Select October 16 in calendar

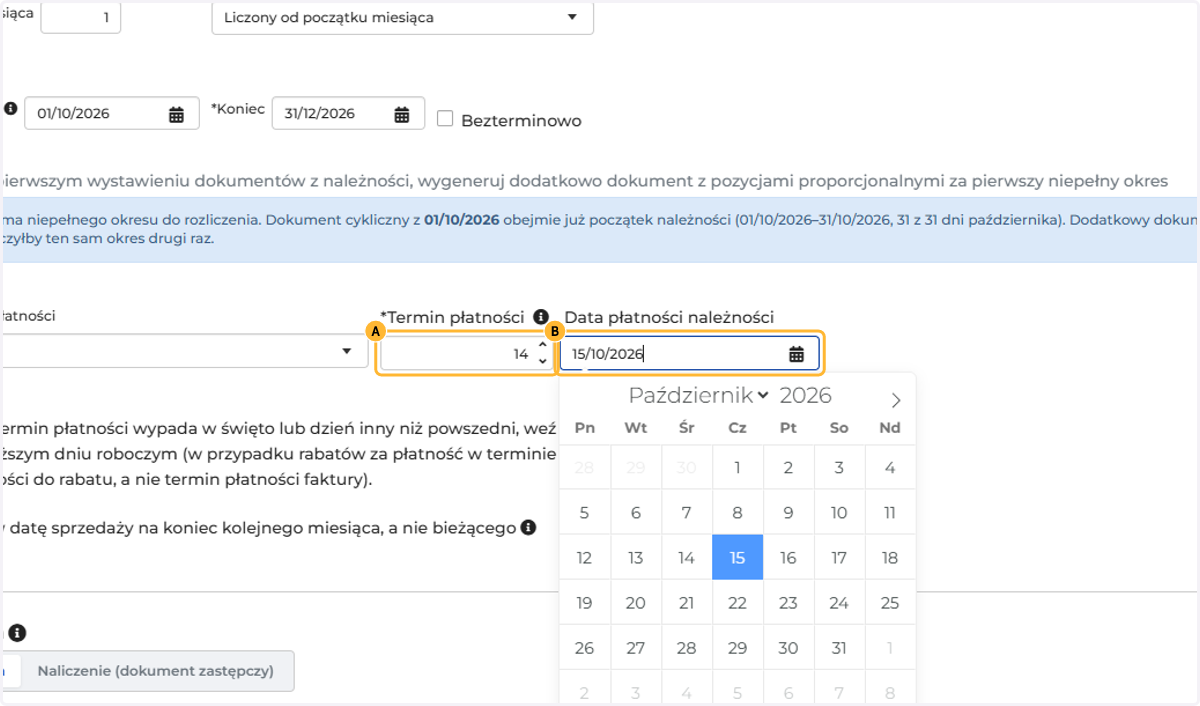tap(788, 557)
